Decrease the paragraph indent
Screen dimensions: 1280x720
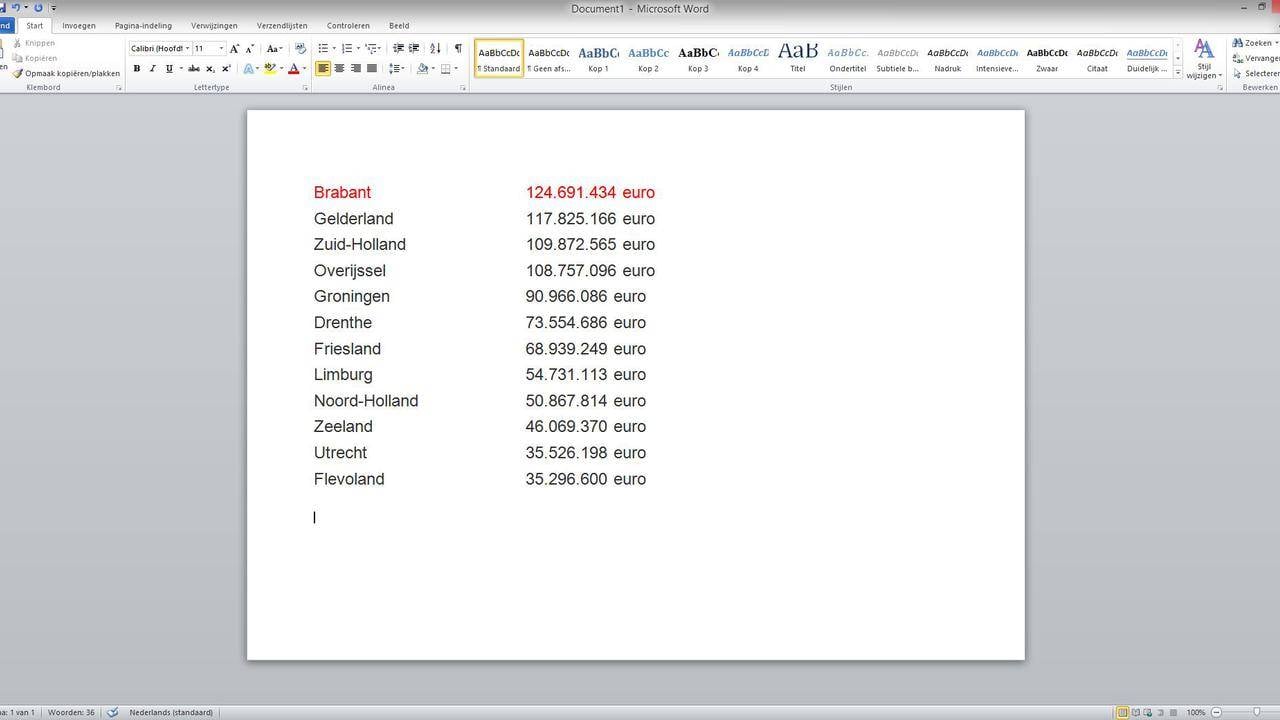tap(398, 48)
